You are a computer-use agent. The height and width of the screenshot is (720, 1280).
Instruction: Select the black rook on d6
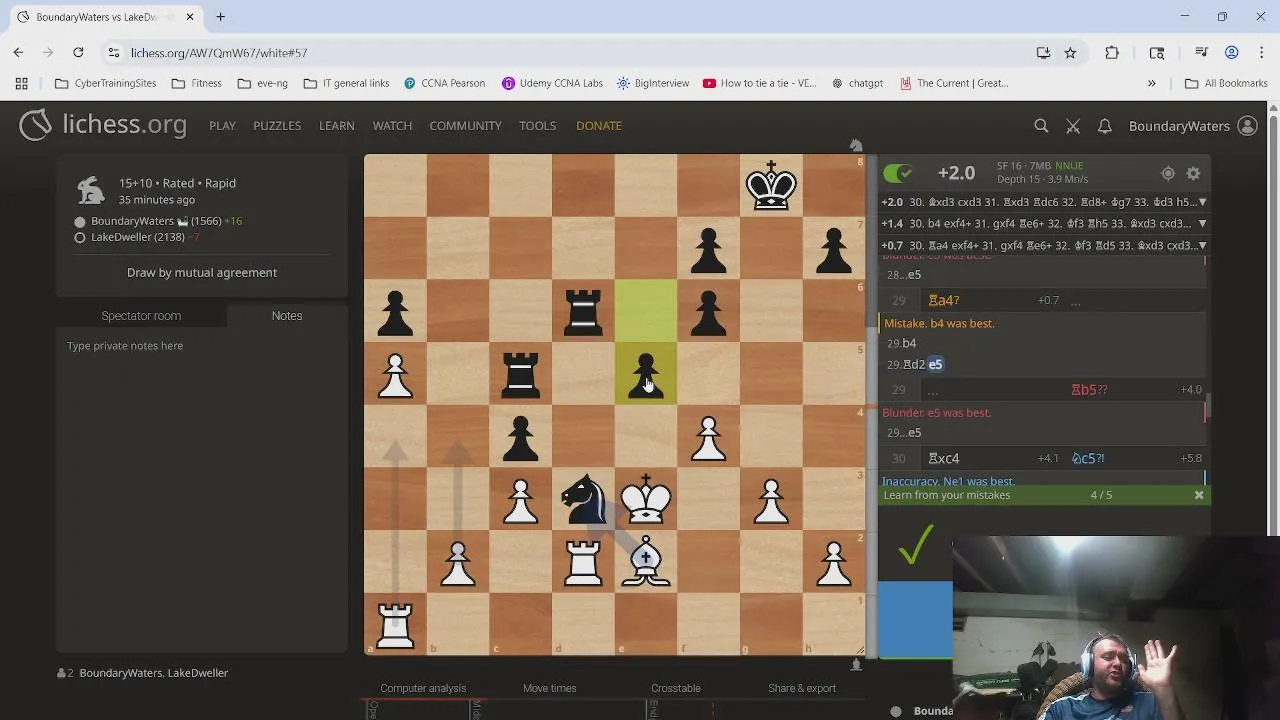(x=583, y=311)
